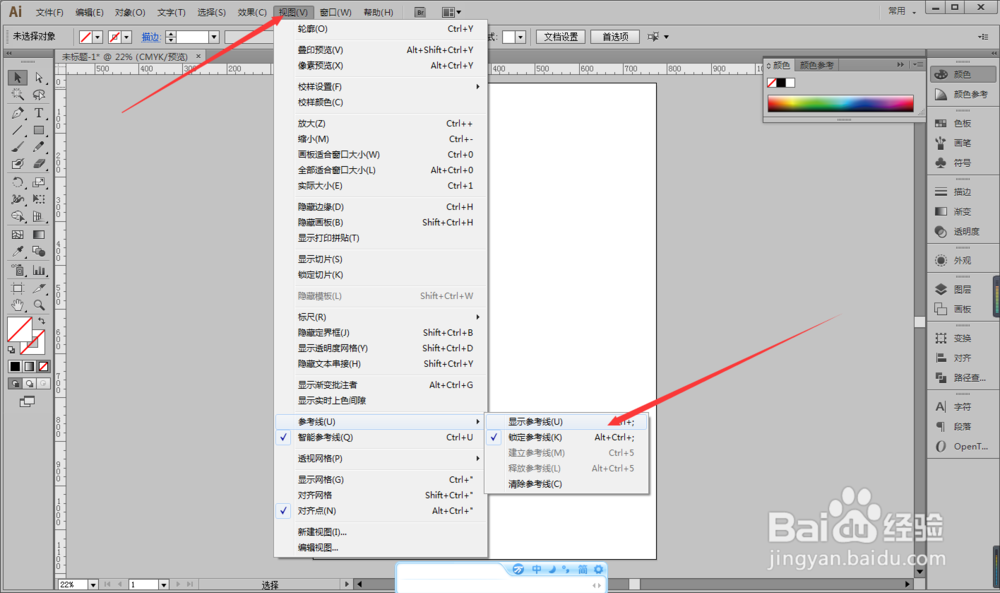Viewport: 1000px width, 593px height.
Task: Toggle 对齐点(N) checked menu item
Action: tap(381, 511)
